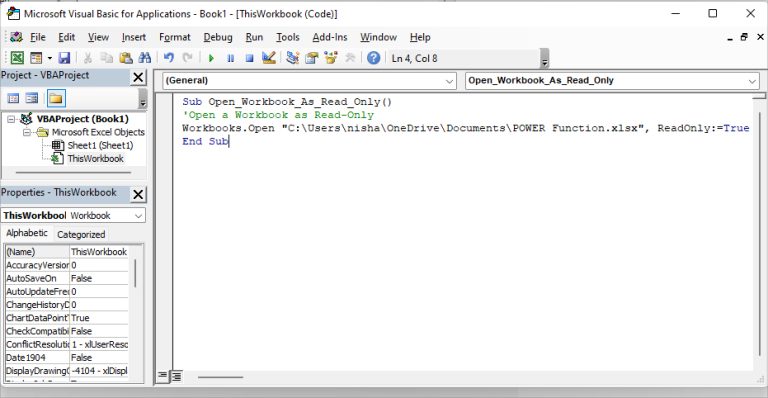Click the Break pause icon
The height and width of the screenshot is (398, 768).
coord(230,58)
